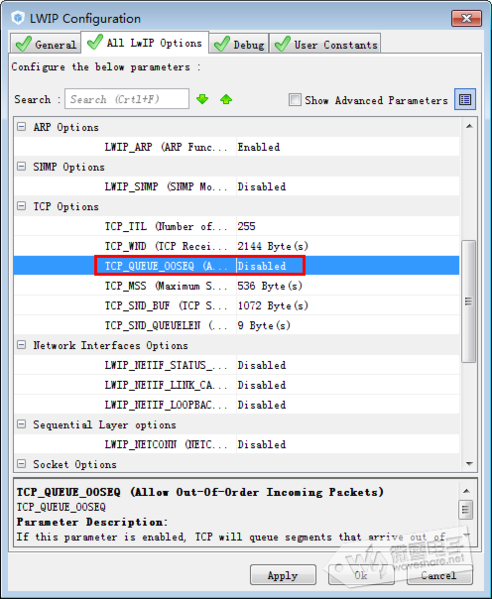Collapse Sequential Layer options group

tap(22, 424)
